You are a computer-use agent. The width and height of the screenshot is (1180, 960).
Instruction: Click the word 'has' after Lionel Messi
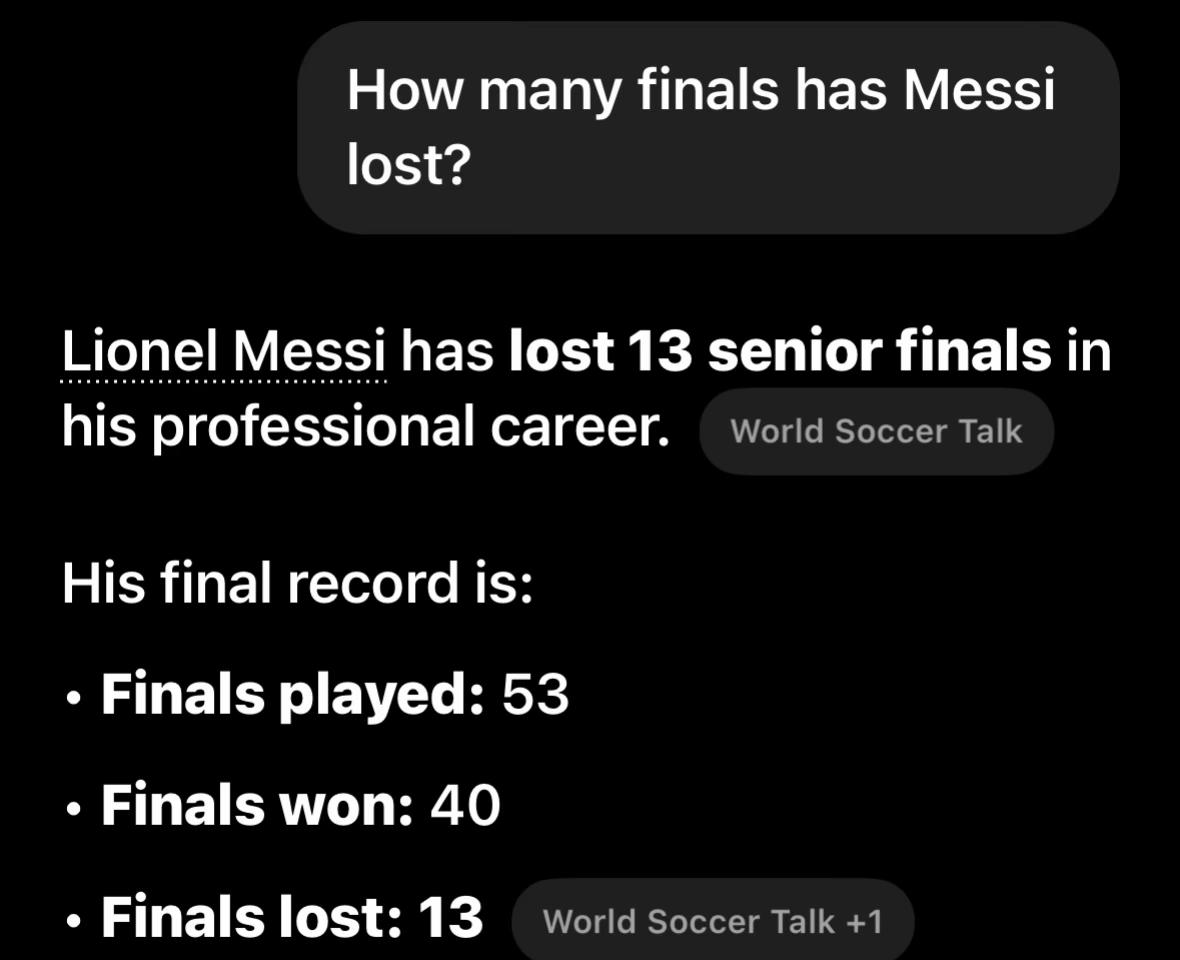tap(447, 351)
